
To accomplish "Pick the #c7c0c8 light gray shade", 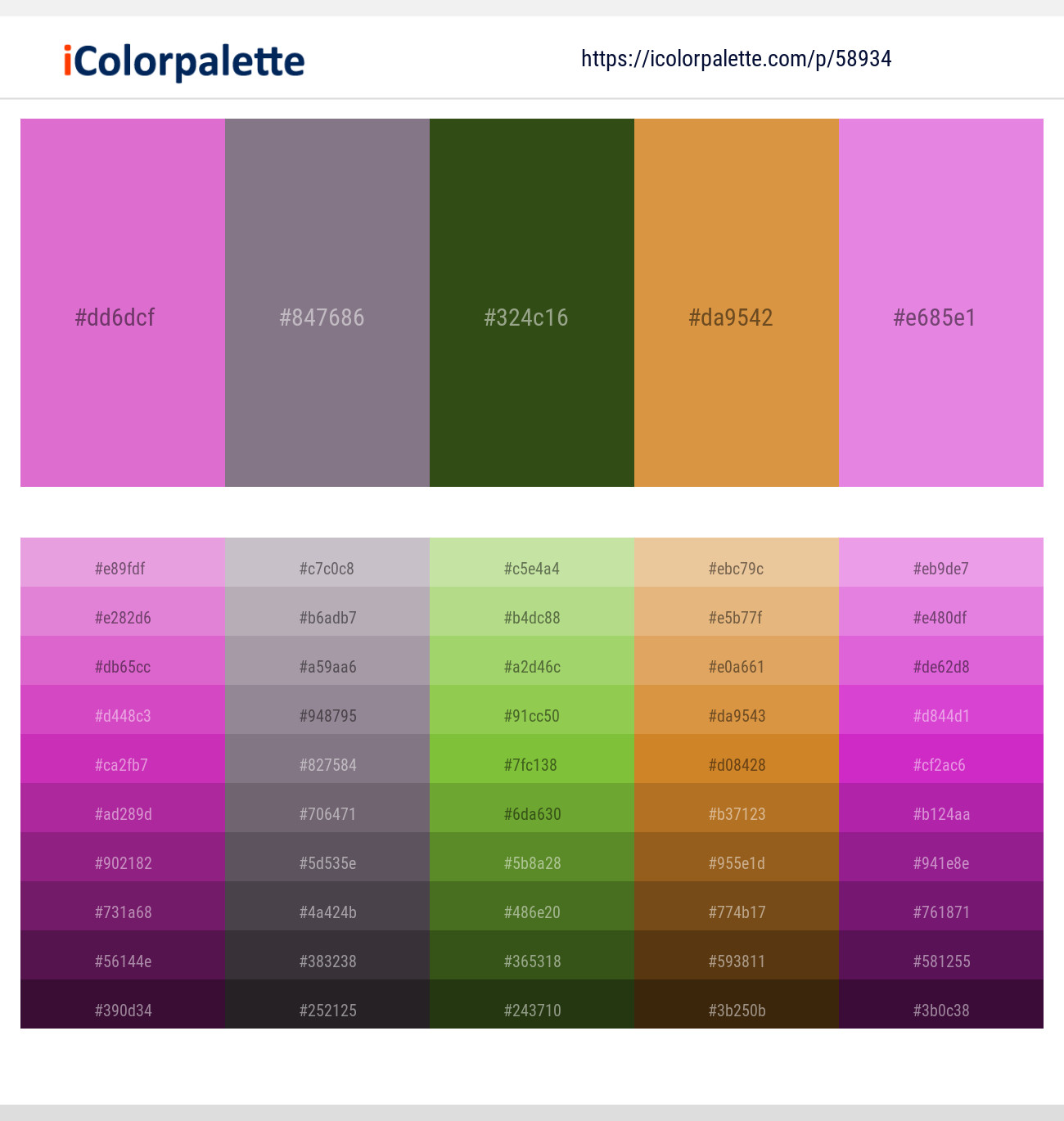I will point(327,562).
